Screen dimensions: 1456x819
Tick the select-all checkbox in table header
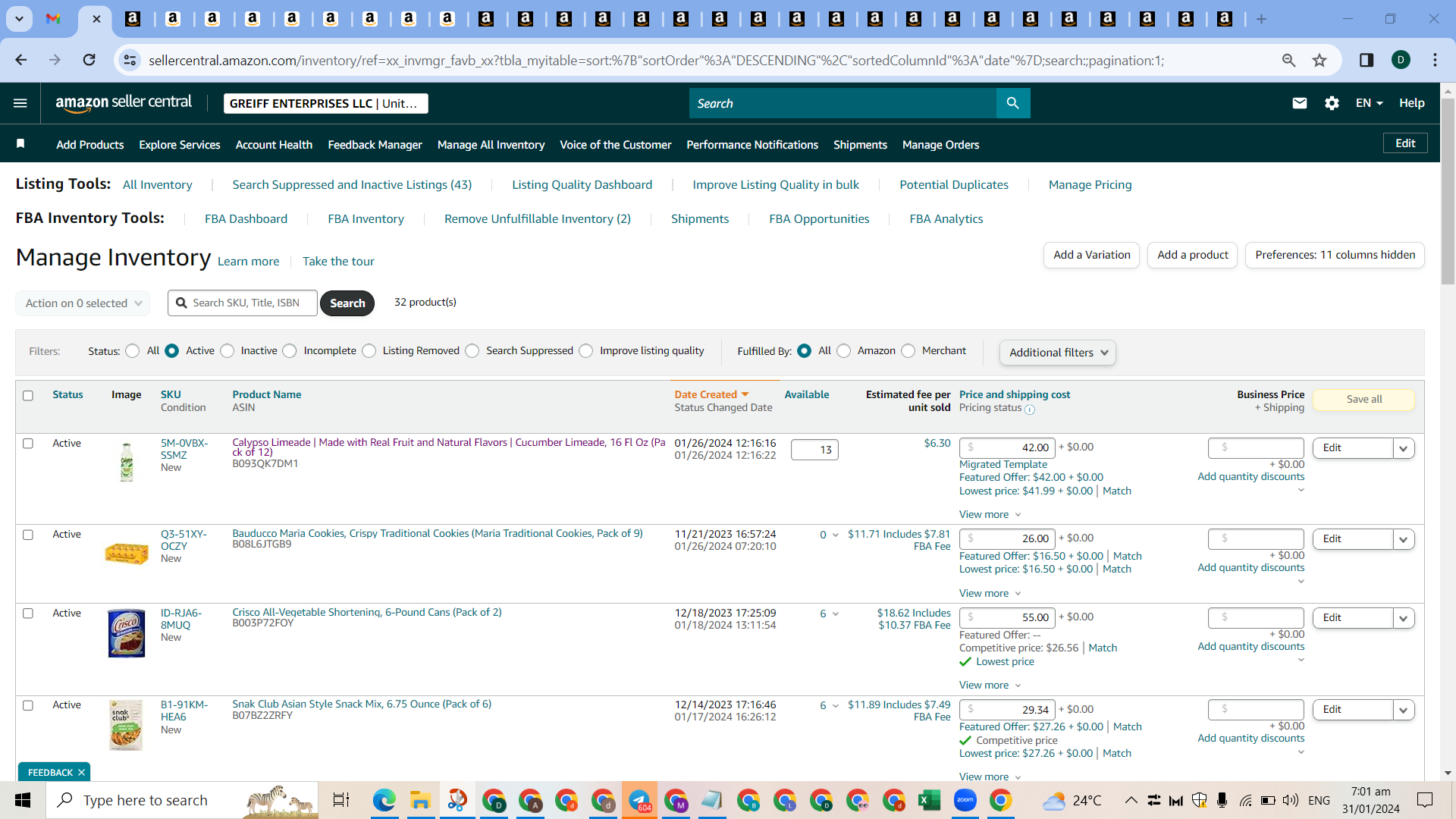coord(28,395)
